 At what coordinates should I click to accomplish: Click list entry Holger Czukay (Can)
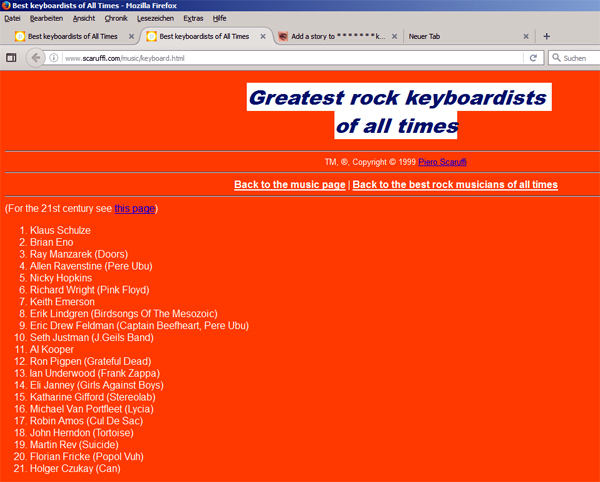(x=75, y=468)
